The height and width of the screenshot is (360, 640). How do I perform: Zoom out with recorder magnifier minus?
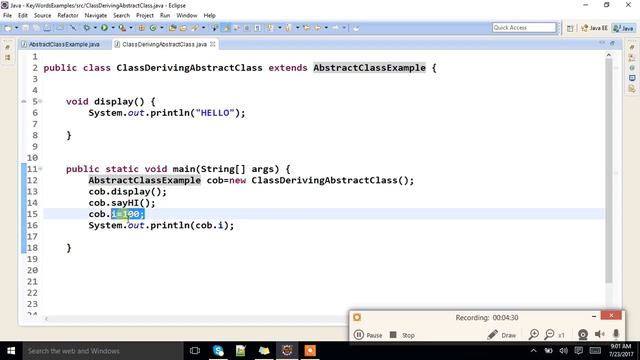[x=550, y=335]
